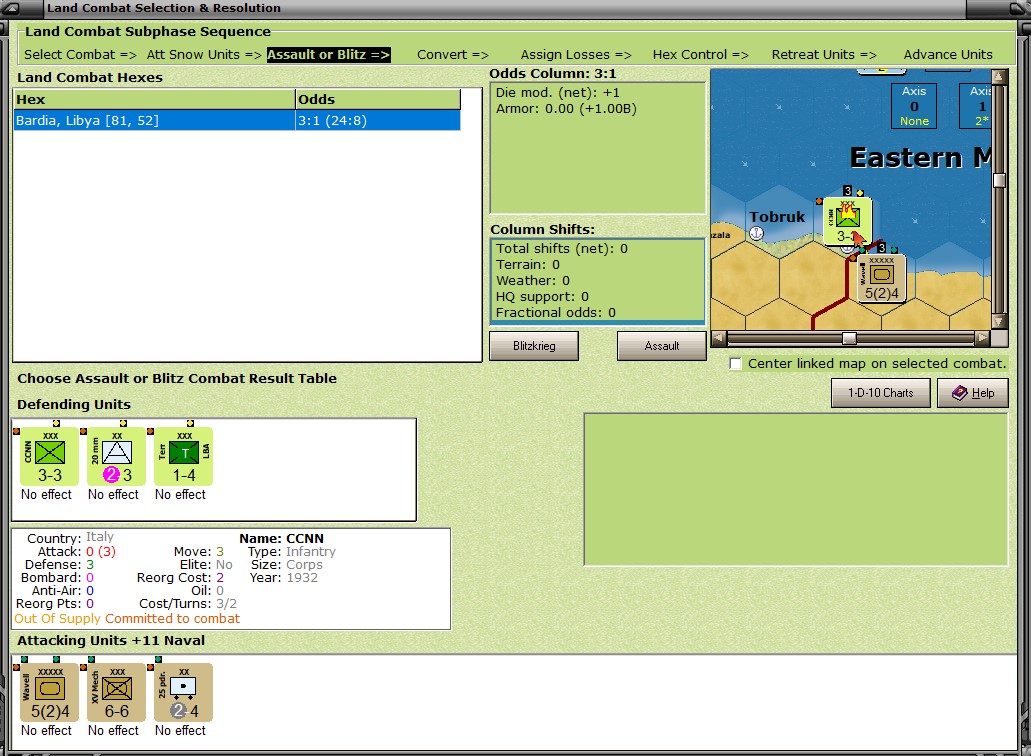1031x756 pixels.
Task: Click the Assign Losses subphase label
Action: [x=576, y=55]
